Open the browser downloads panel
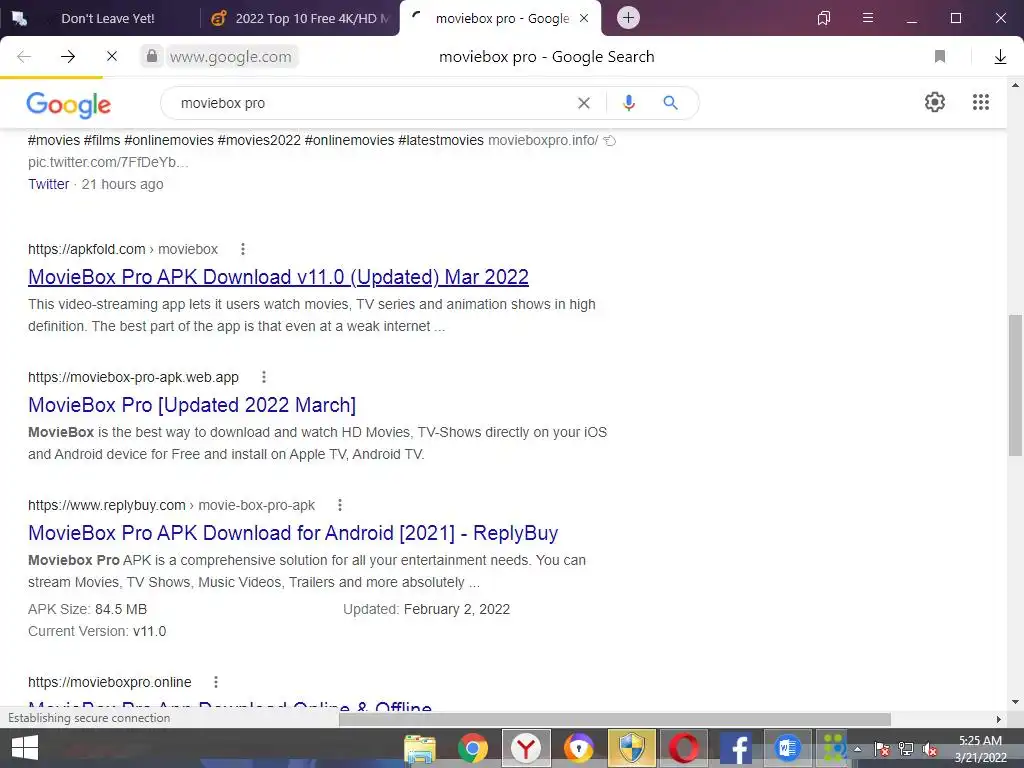This screenshot has width=1024, height=768. [x=1000, y=57]
